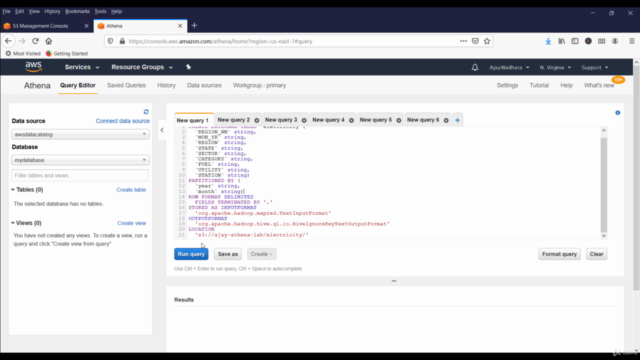640x360 pixels.
Task: Add a new query tab with plus
Action: (x=458, y=120)
